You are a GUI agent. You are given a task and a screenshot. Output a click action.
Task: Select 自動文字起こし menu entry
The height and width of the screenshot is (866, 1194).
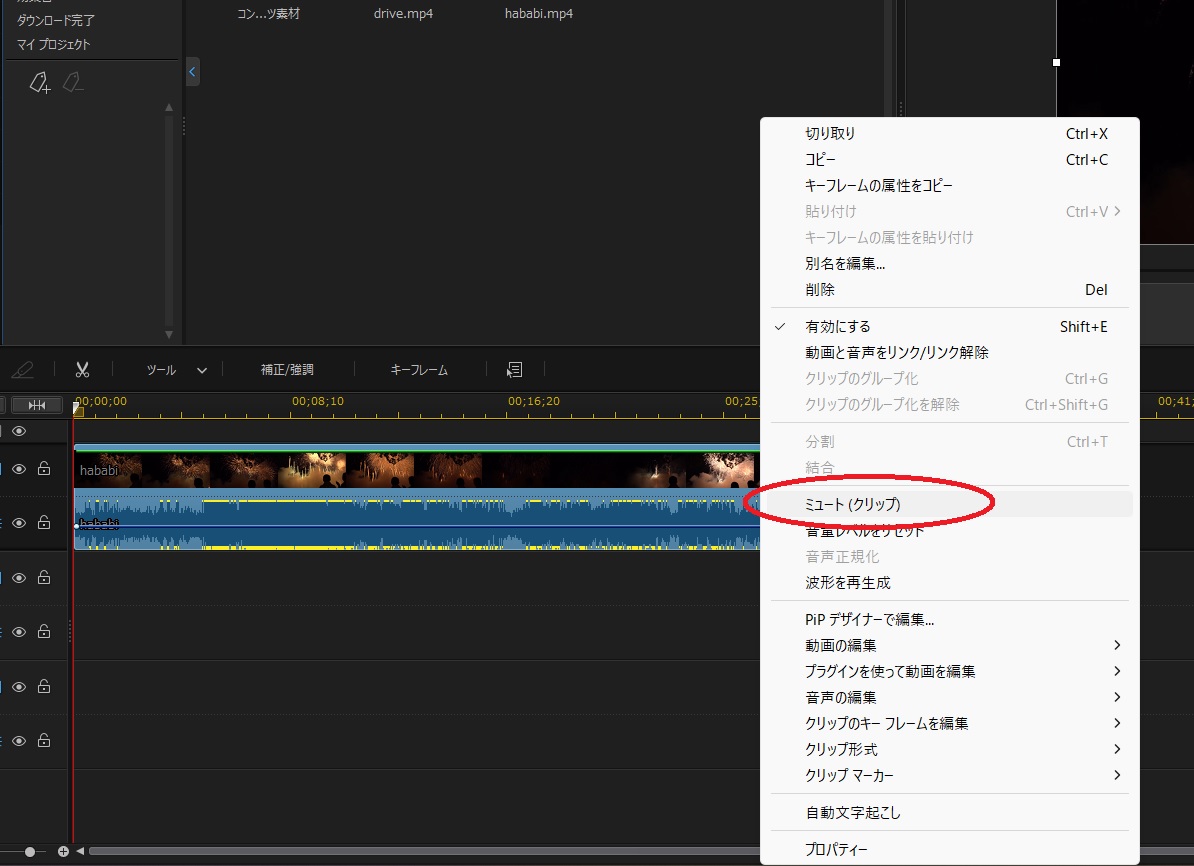(x=950, y=813)
